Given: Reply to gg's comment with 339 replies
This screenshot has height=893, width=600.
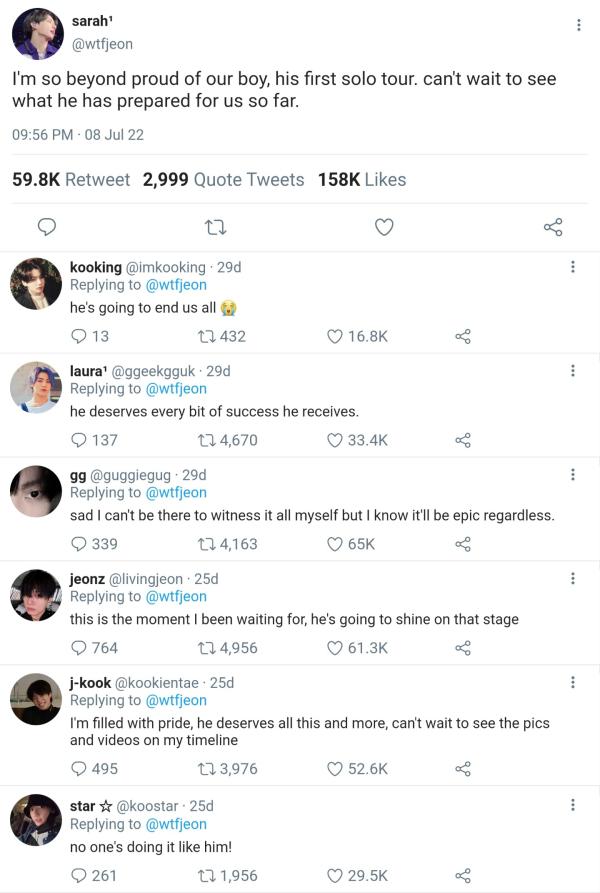Looking at the screenshot, I should (79, 544).
